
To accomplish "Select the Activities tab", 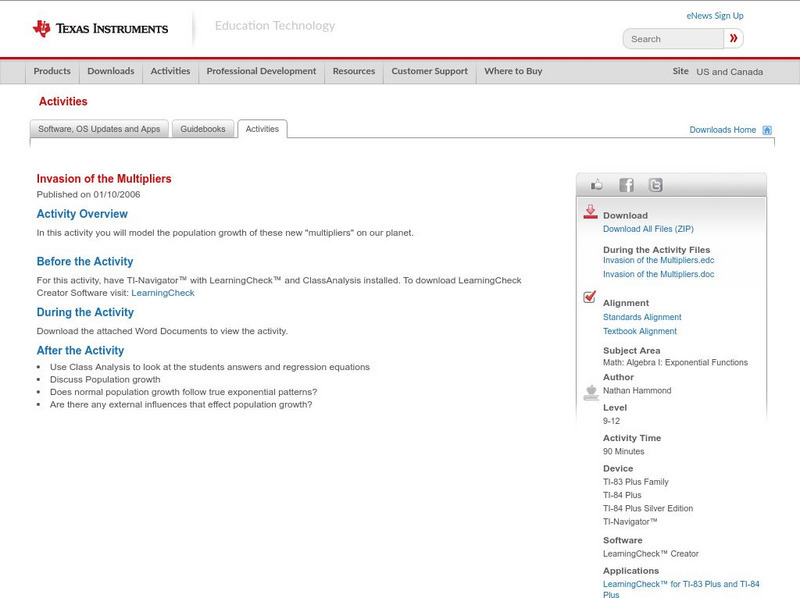I will point(262,129).
